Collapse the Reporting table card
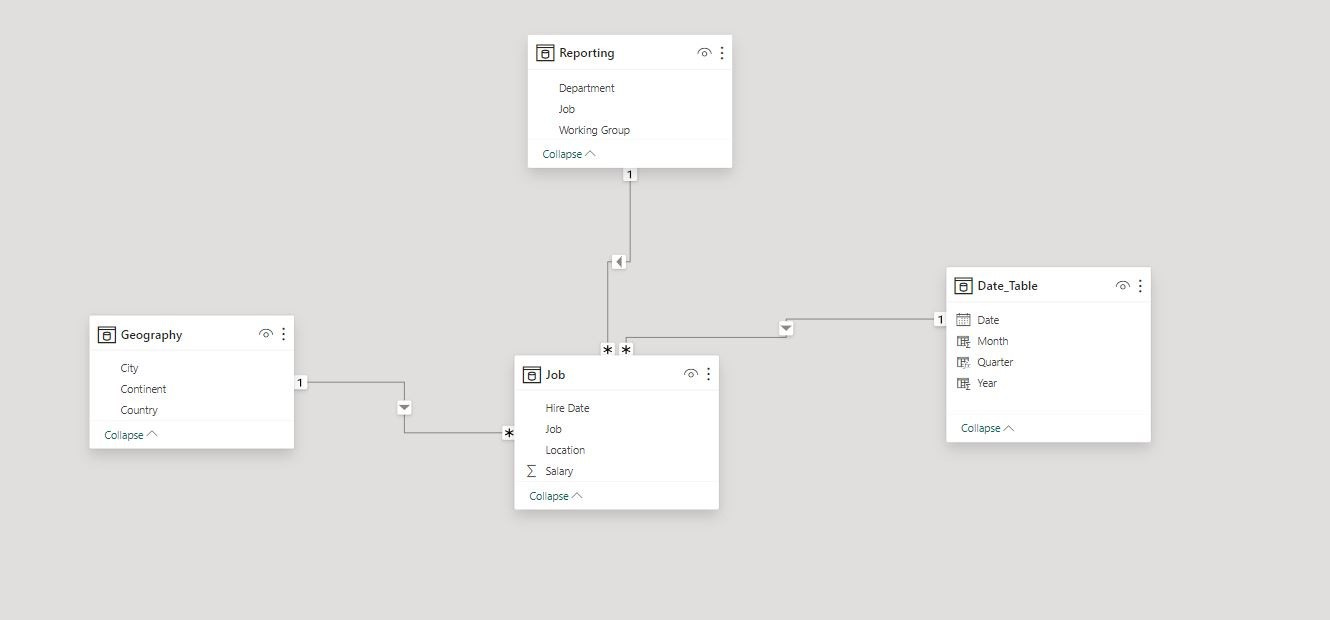The width and height of the screenshot is (1330, 620). click(568, 154)
